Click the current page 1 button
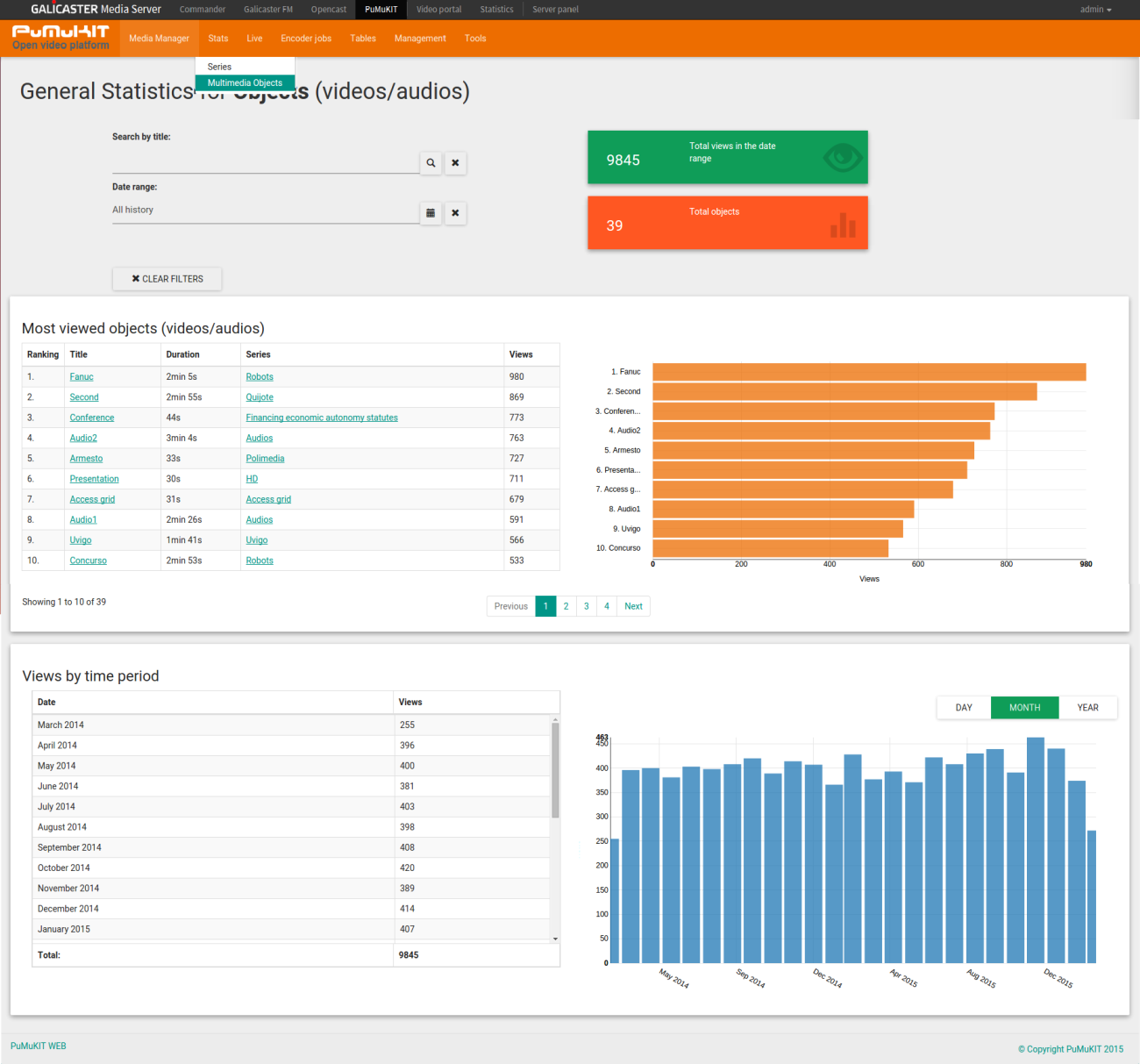 click(545, 606)
